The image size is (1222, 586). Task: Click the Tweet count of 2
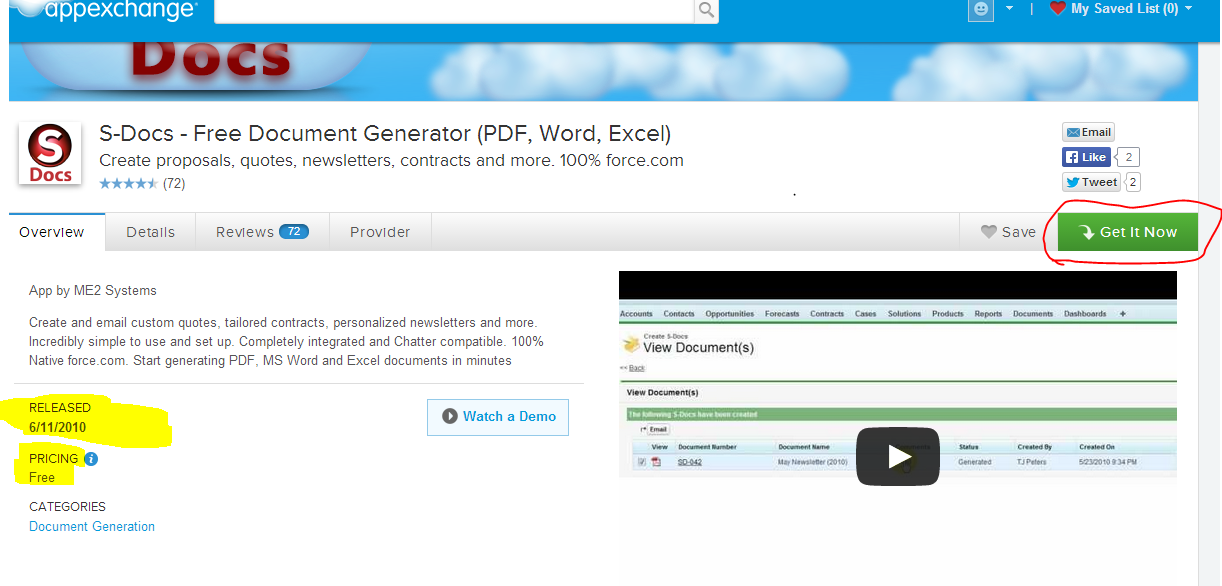point(1132,182)
